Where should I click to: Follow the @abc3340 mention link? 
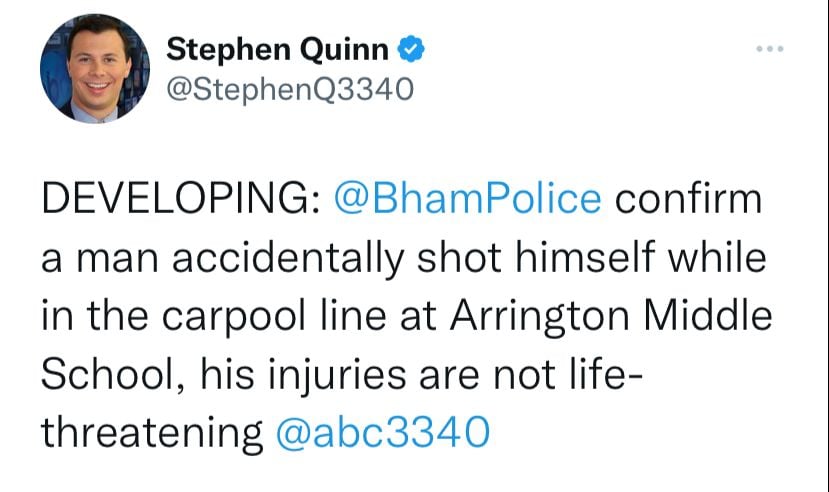(x=383, y=433)
